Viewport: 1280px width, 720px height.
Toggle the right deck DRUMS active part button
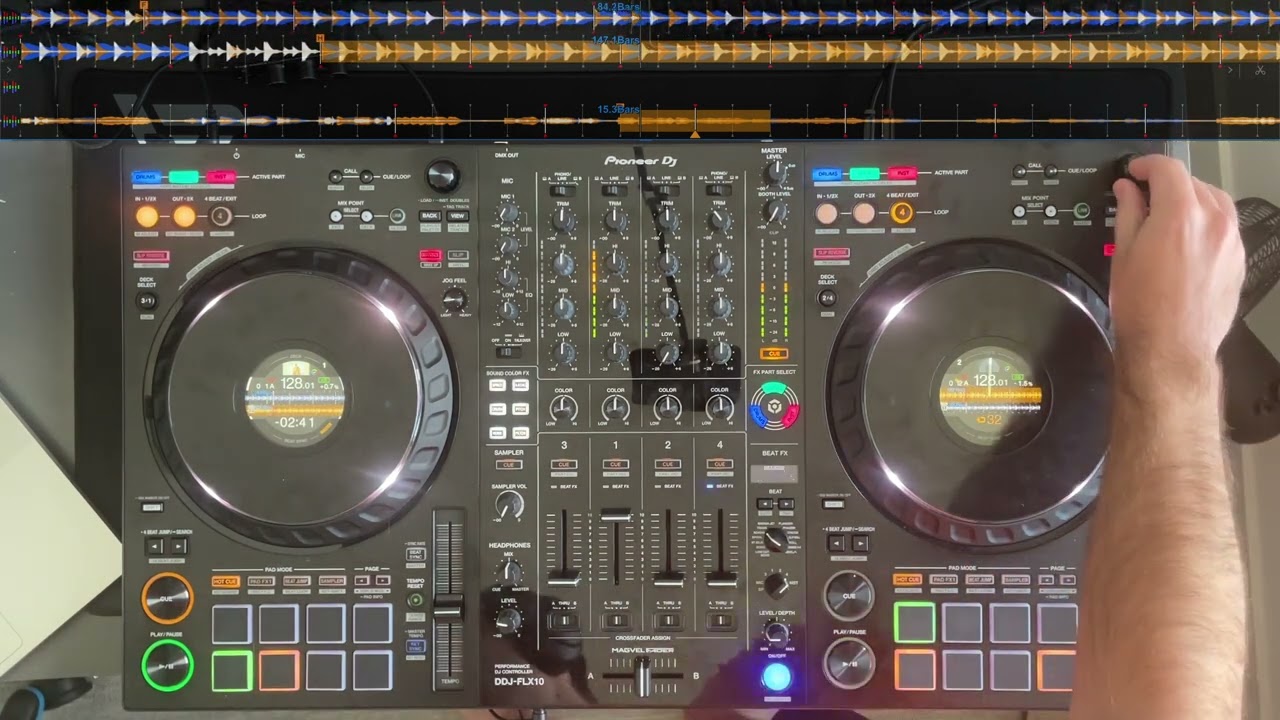tap(828, 174)
